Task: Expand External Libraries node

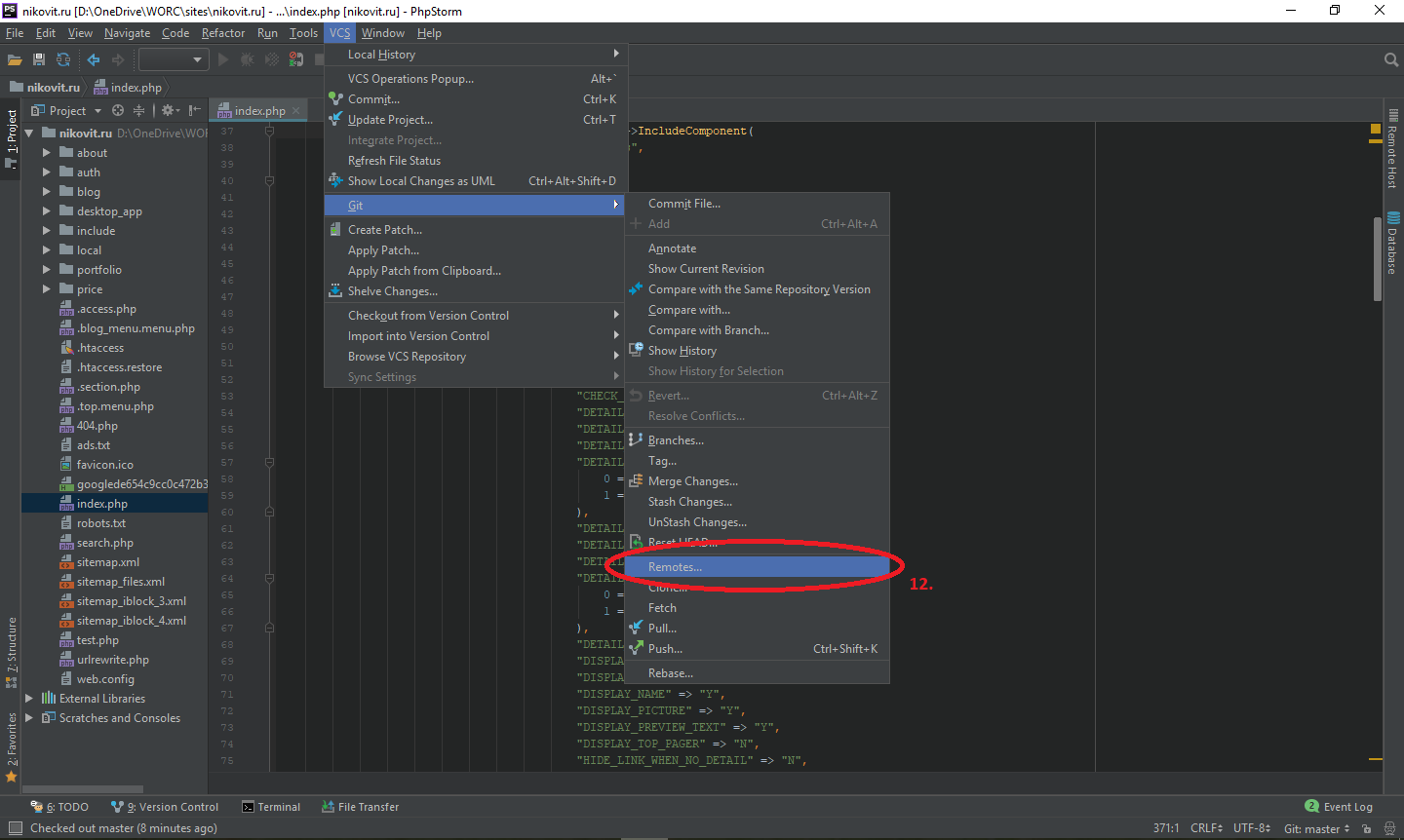Action: [x=28, y=699]
